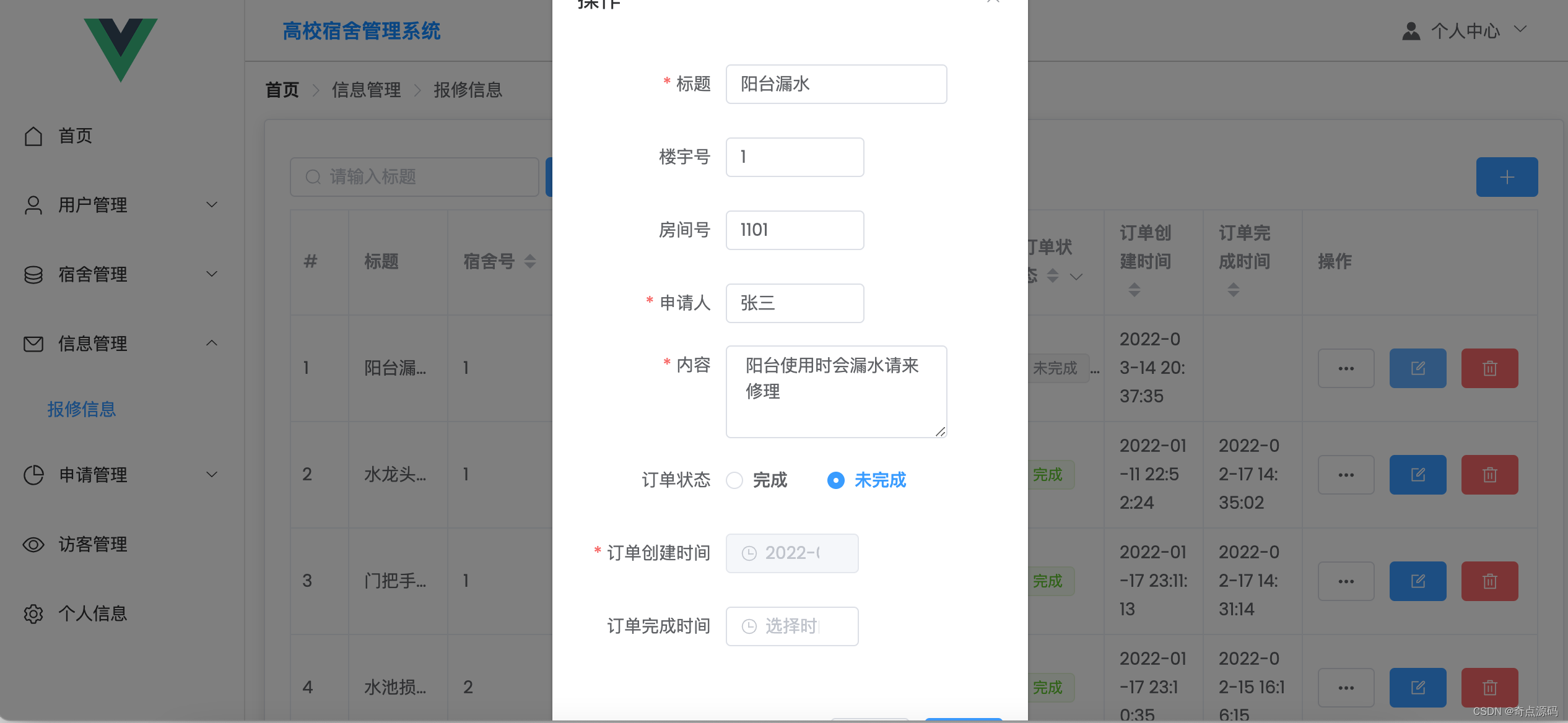Click edit icon for first repair row
The height and width of the screenshot is (723, 1568).
(1418, 368)
